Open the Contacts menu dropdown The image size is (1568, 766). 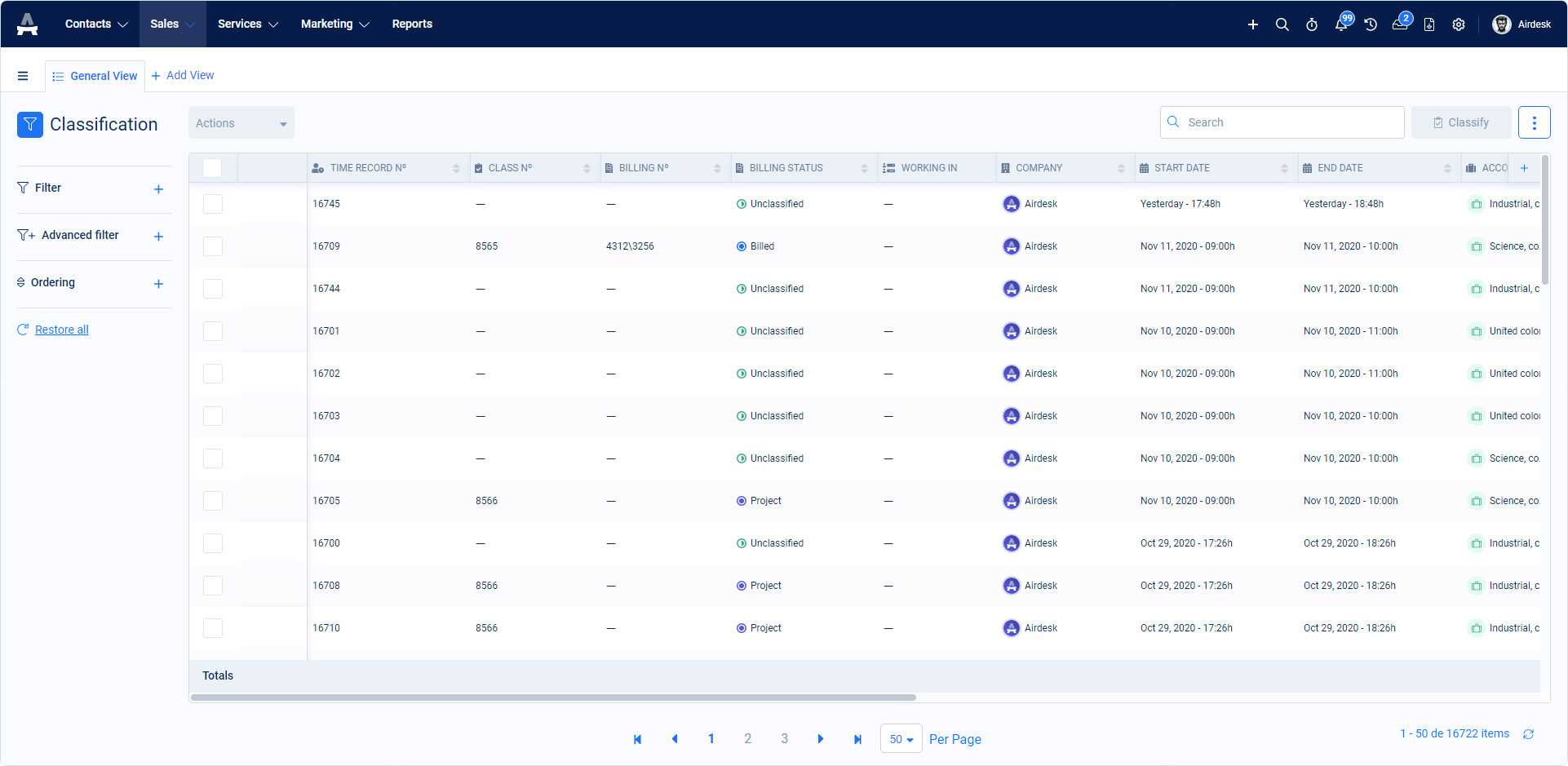click(96, 24)
